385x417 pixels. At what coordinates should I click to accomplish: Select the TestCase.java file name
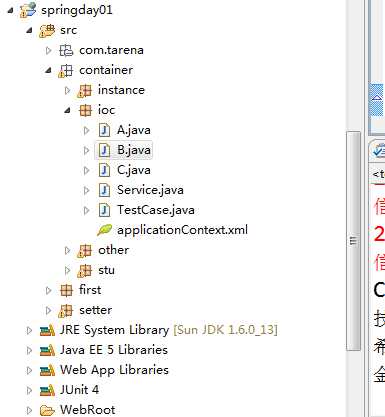156,210
